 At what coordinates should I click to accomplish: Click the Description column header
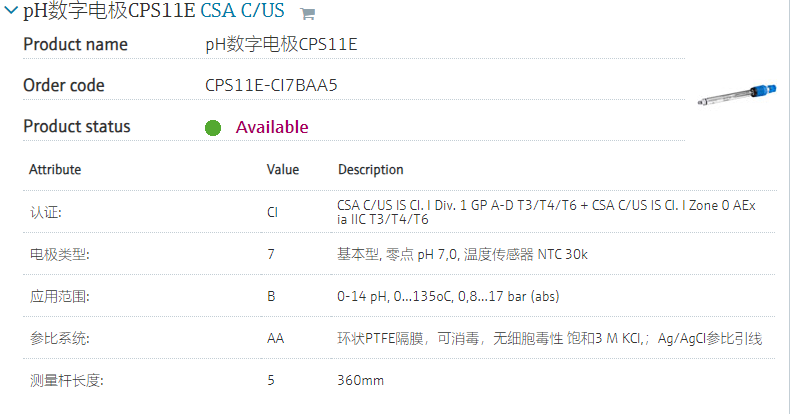[x=371, y=170]
